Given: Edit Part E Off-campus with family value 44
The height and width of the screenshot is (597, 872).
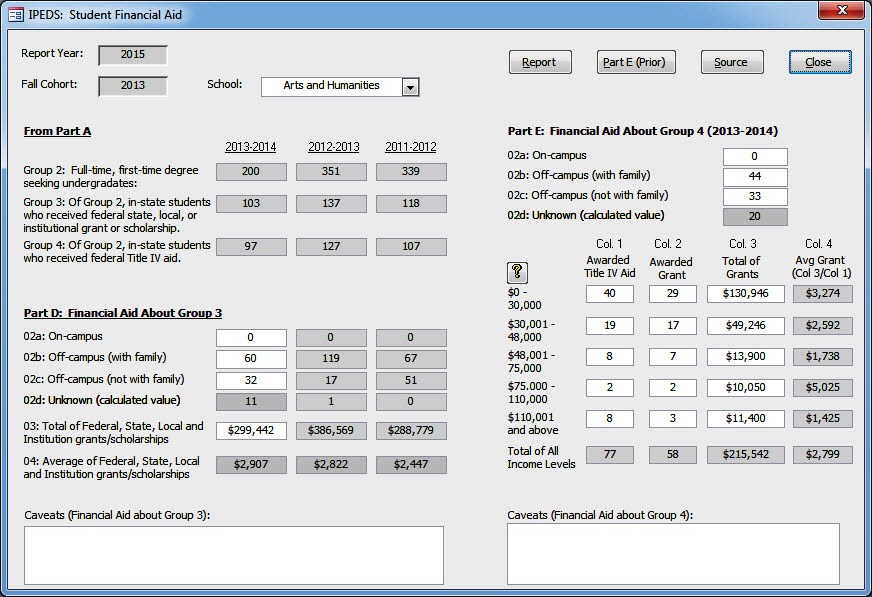Looking at the screenshot, I should pyautogui.click(x=755, y=177).
